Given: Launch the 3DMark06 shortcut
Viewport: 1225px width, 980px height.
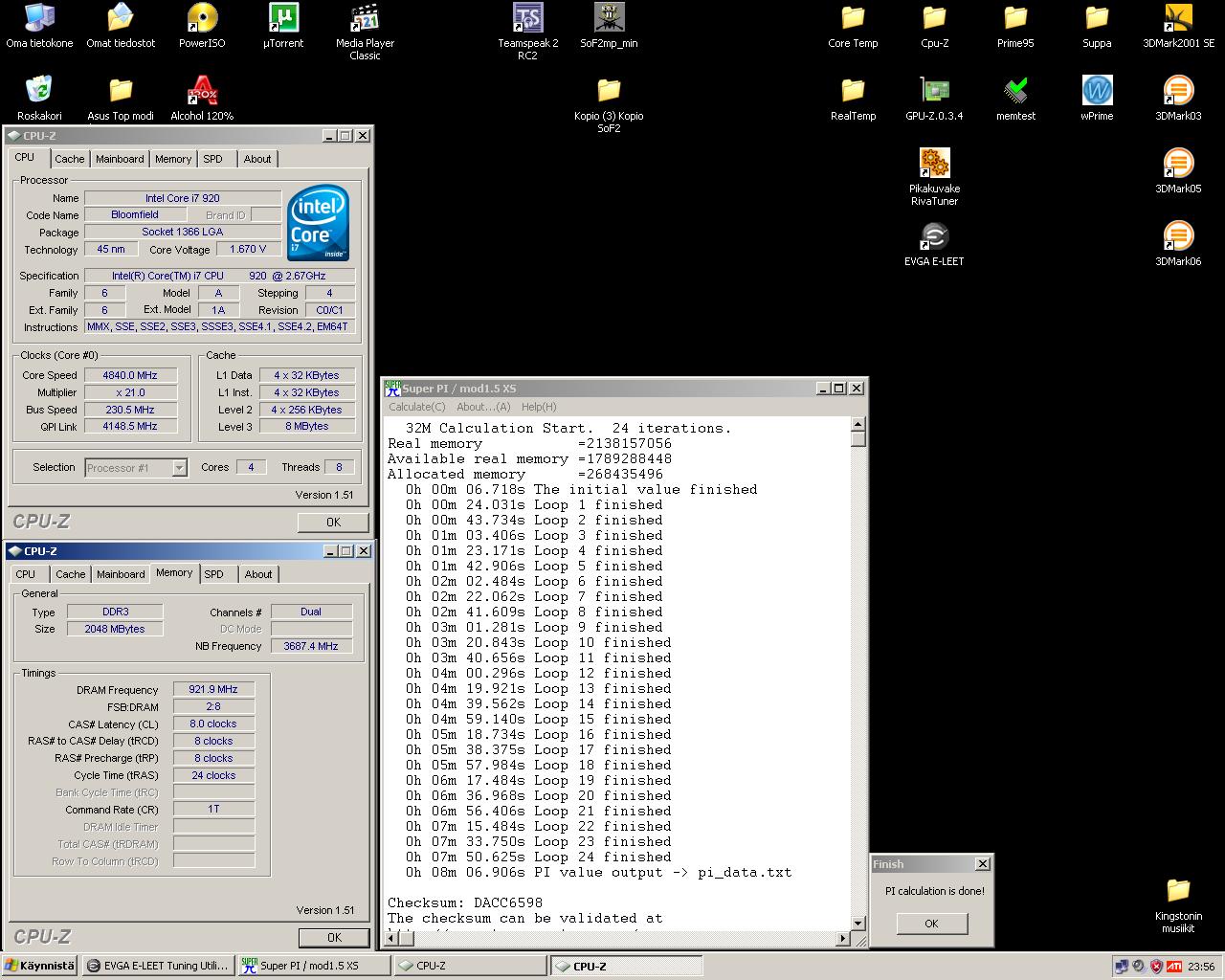Looking at the screenshot, I should (x=1178, y=244).
